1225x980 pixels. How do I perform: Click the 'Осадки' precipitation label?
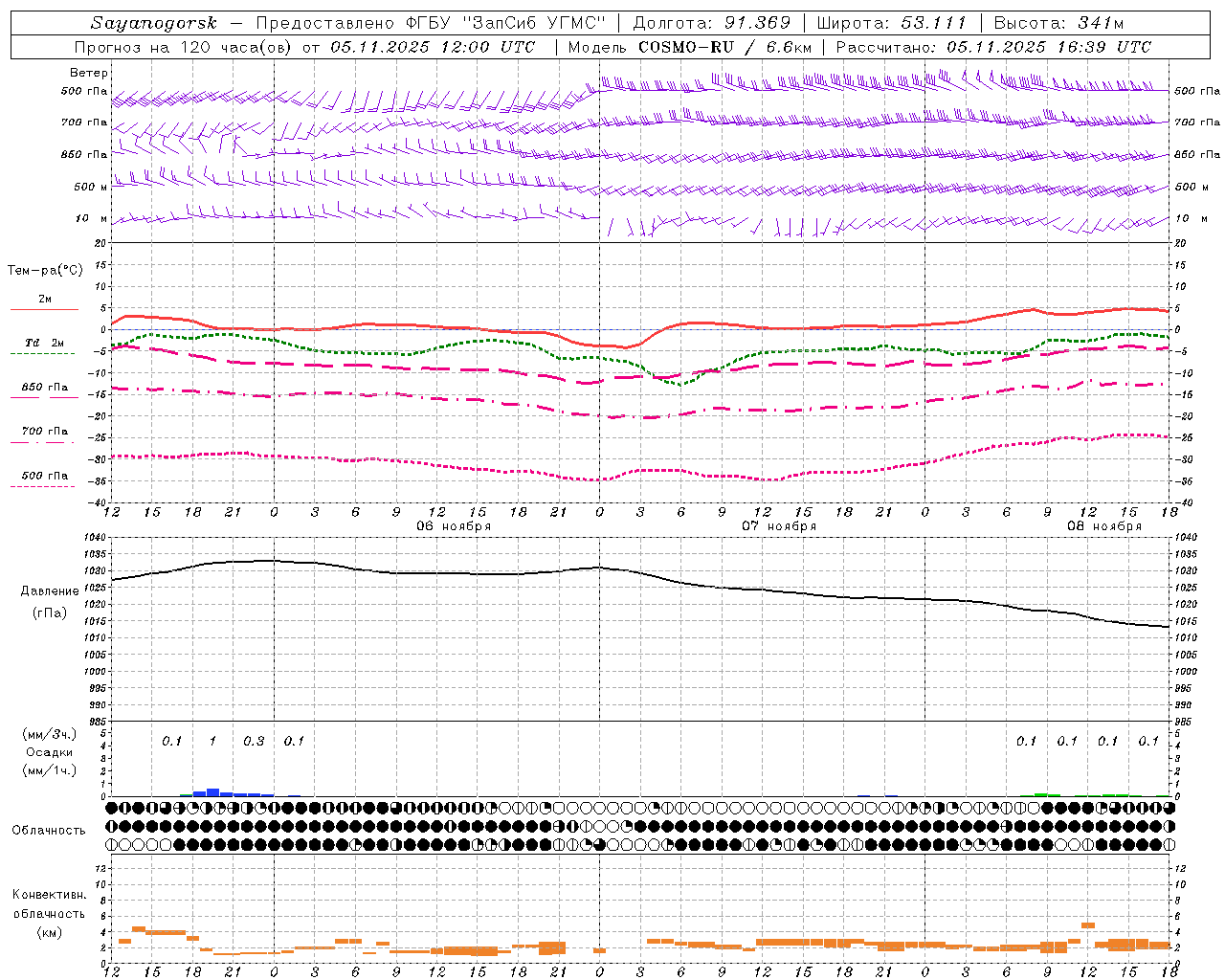tap(49, 752)
